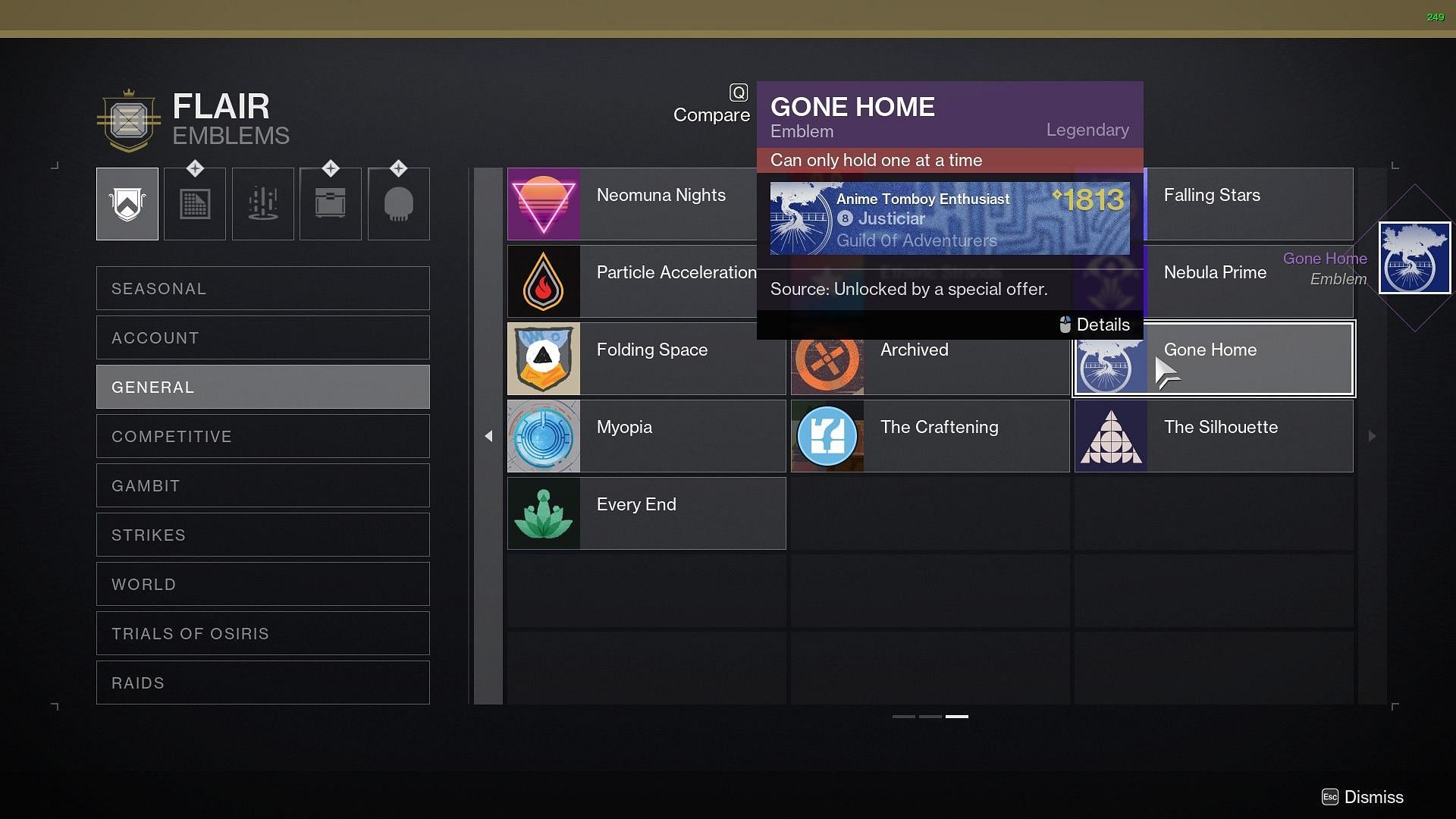The image size is (1456, 819).
Task: Expand the Competitive emblems section
Action: [262, 436]
